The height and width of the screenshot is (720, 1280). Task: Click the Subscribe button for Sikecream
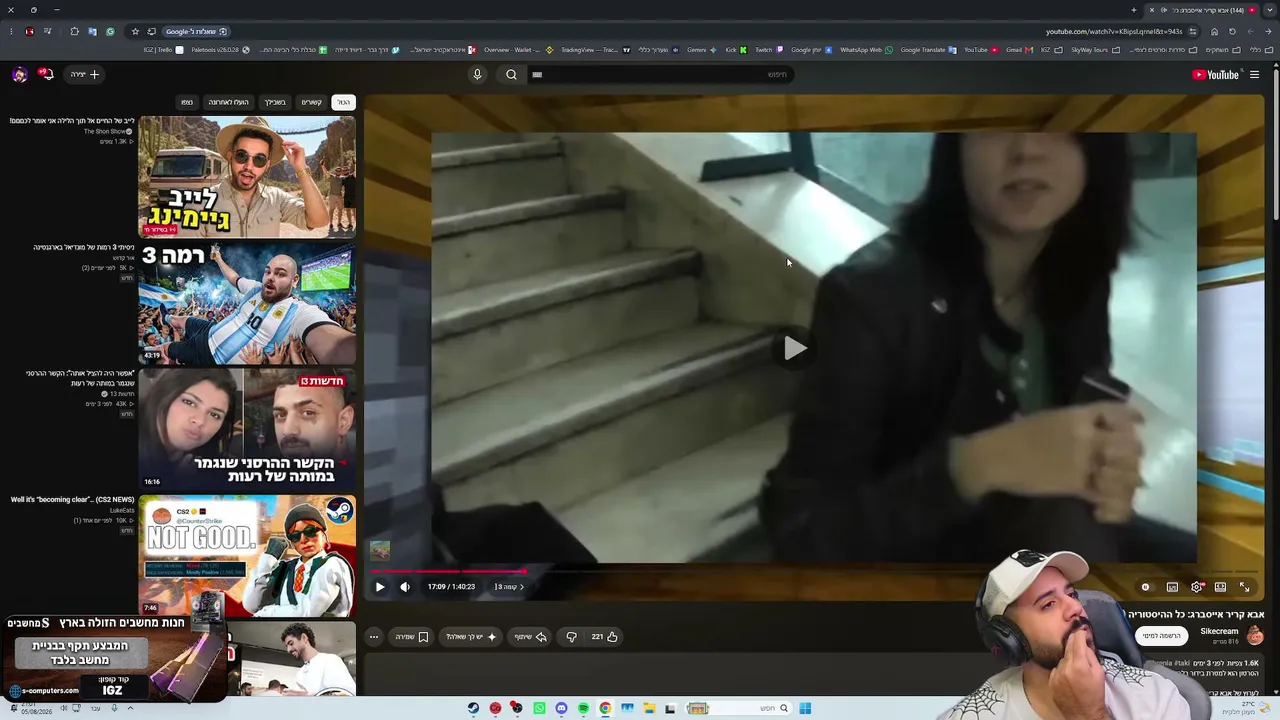[1162, 636]
